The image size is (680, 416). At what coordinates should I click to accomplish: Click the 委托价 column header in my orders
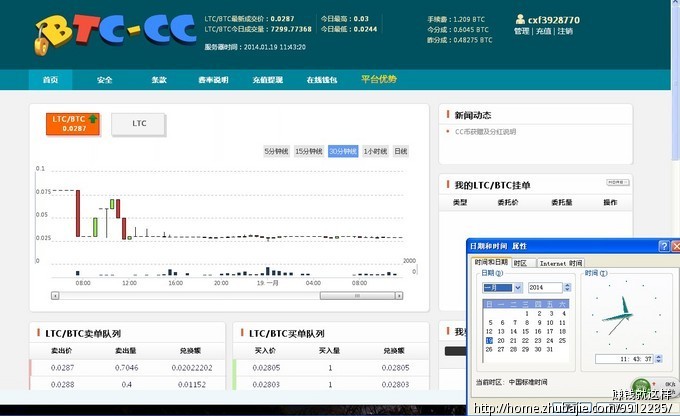pos(508,202)
